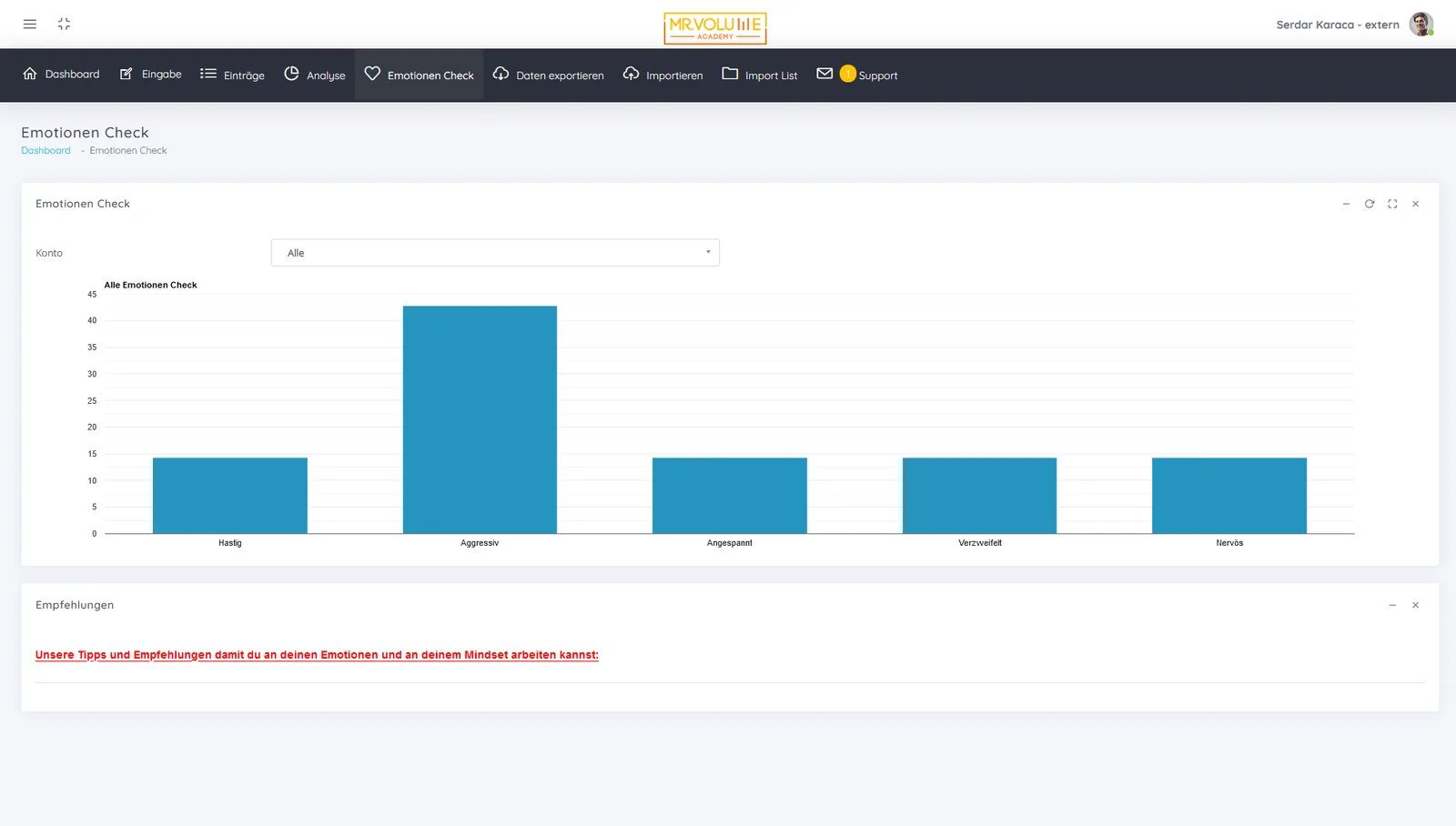
Task: Open the user profile avatar
Action: tap(1421, 25)
